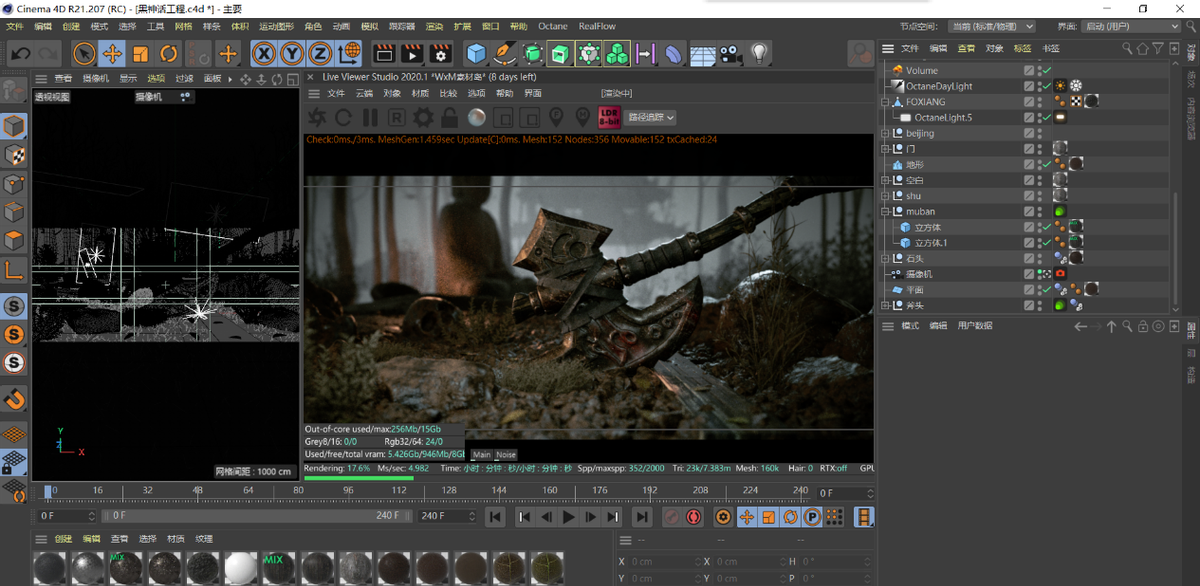Restart render with Live Viewer refresh icon

coord(343,118)
